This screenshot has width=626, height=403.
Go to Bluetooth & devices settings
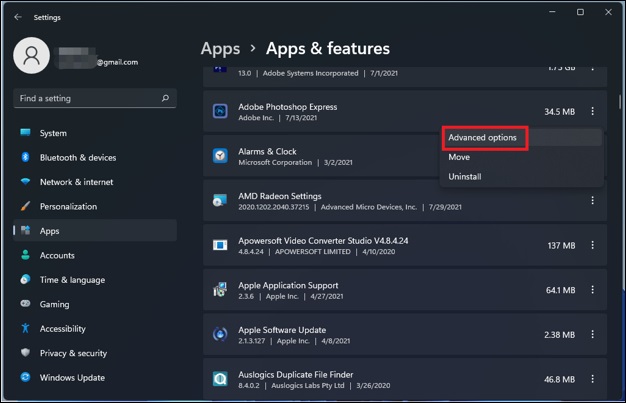(x=95, y=157)
